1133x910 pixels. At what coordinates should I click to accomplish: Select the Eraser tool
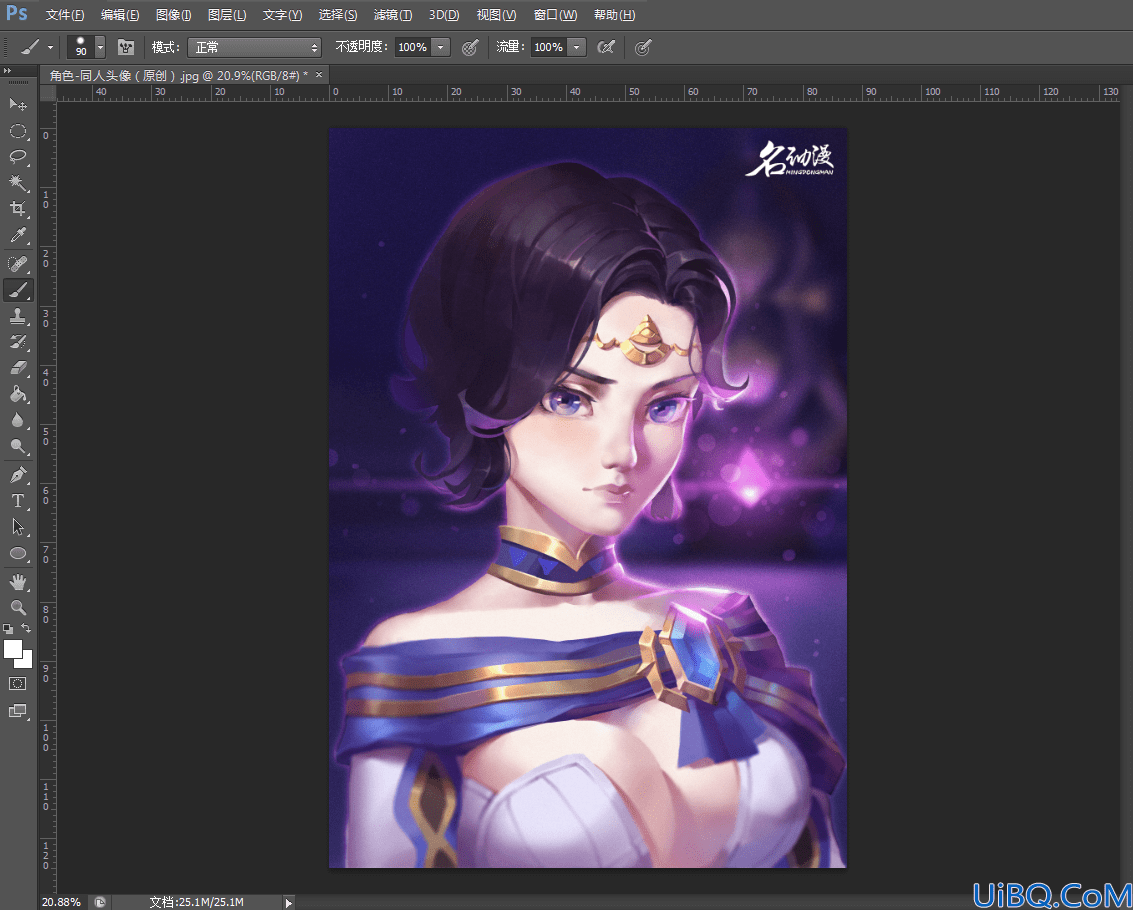pyautogui.click(x=18, y=368)
